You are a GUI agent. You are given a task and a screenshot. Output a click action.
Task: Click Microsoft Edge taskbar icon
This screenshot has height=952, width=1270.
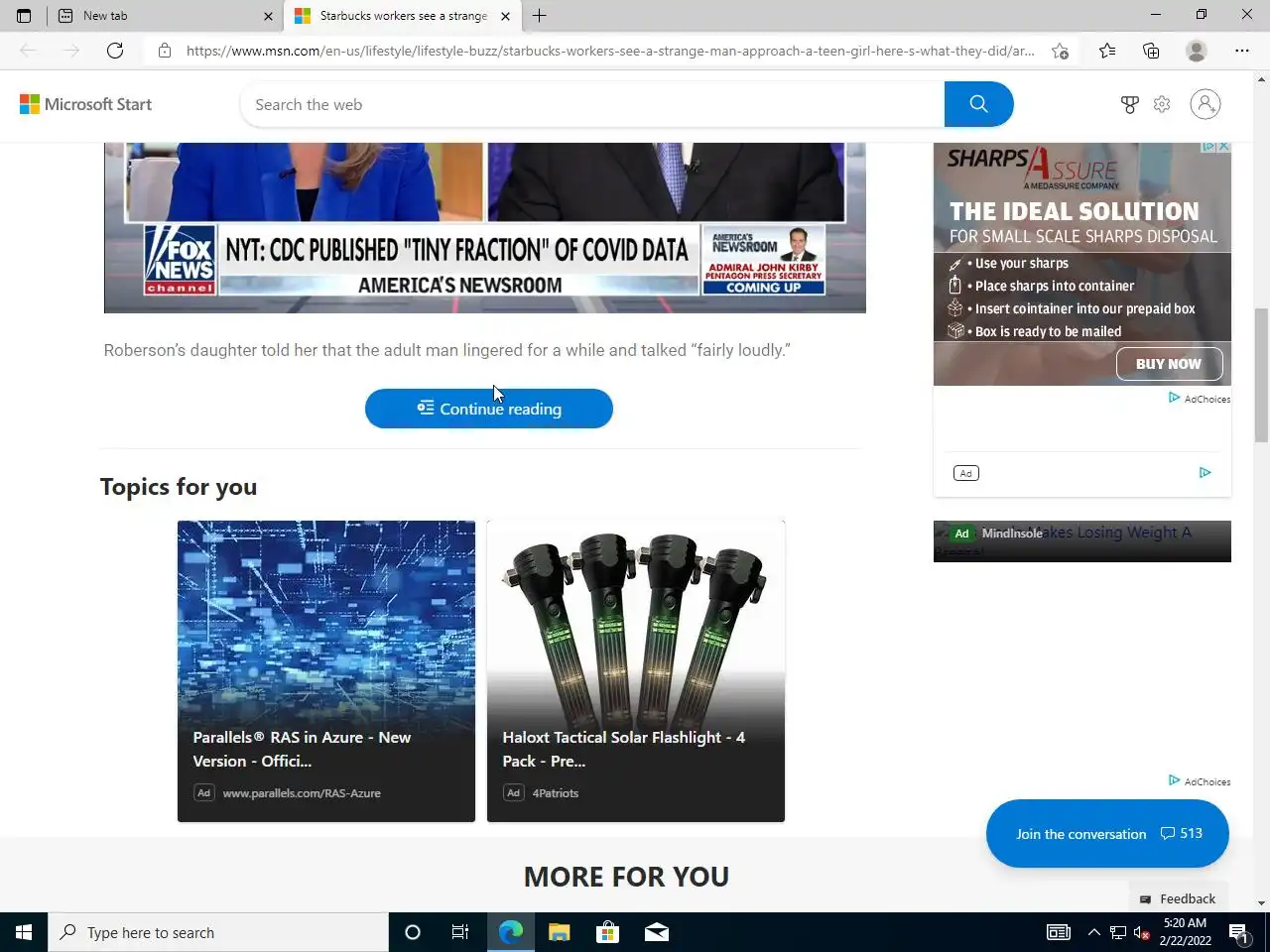(510, 932)
